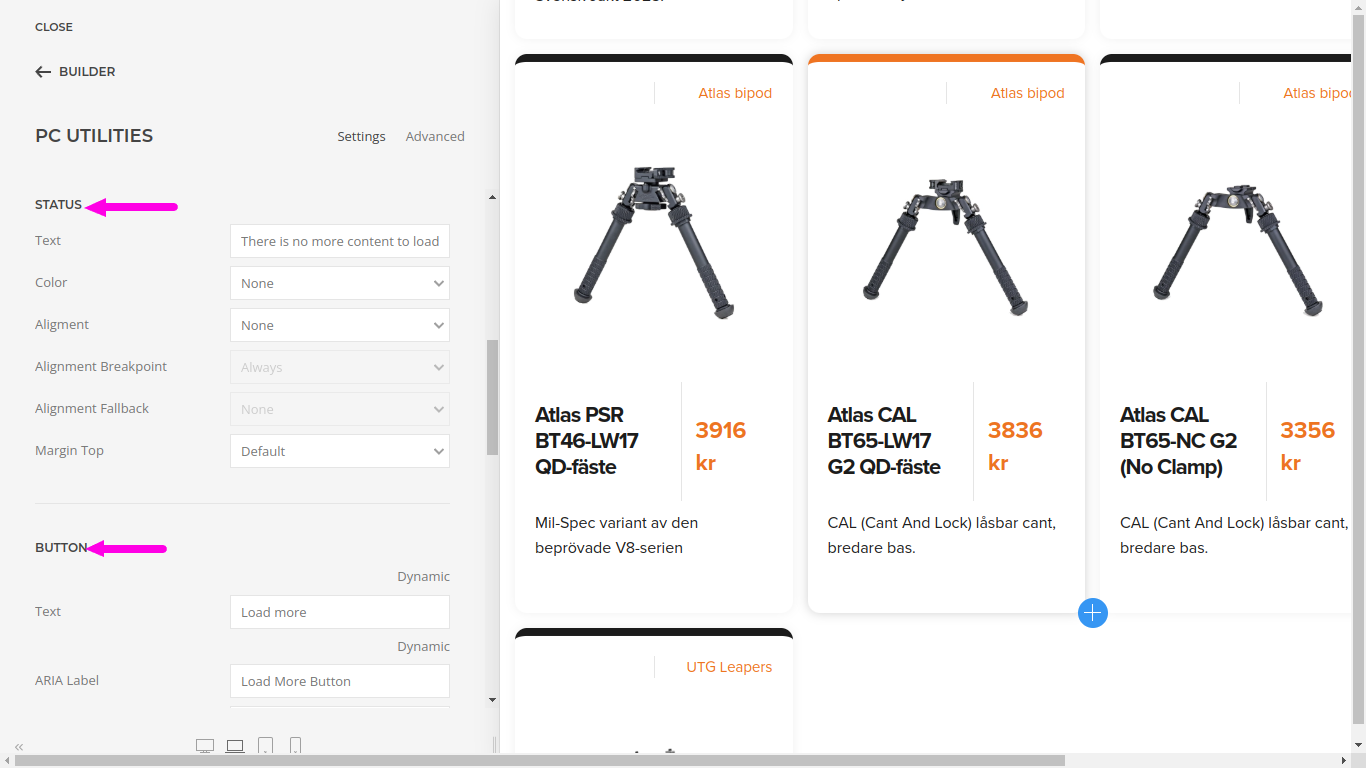1366x768 pixels.
Task: Click the blue plus add-element button
Action: pos(1093,613)
